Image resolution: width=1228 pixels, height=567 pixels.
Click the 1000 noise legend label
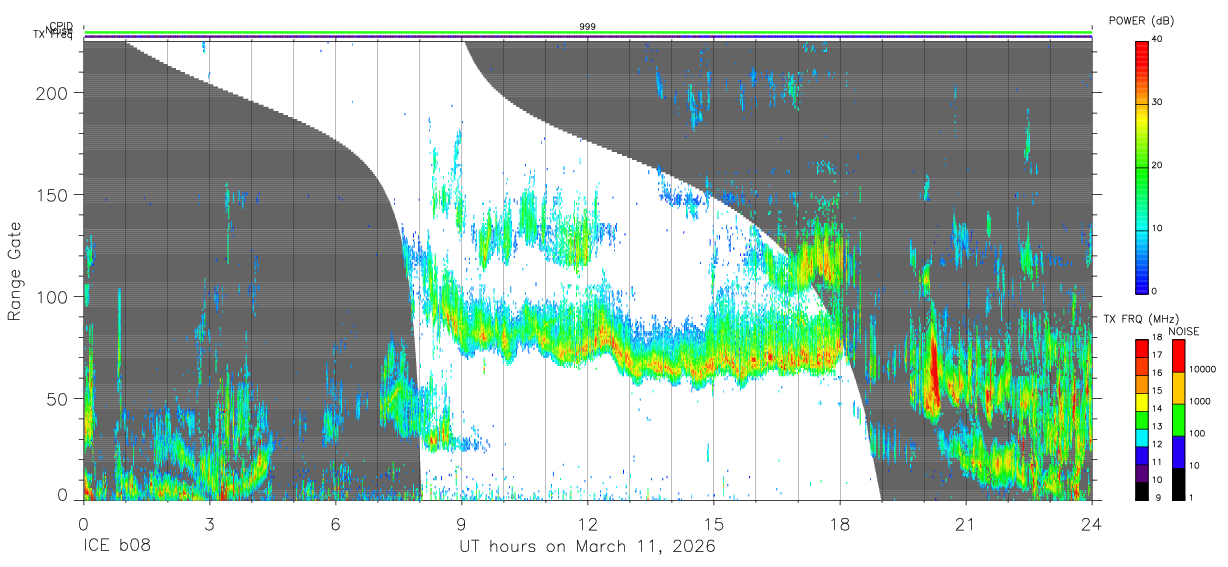pyautogui.click(x=1201, y=401)
